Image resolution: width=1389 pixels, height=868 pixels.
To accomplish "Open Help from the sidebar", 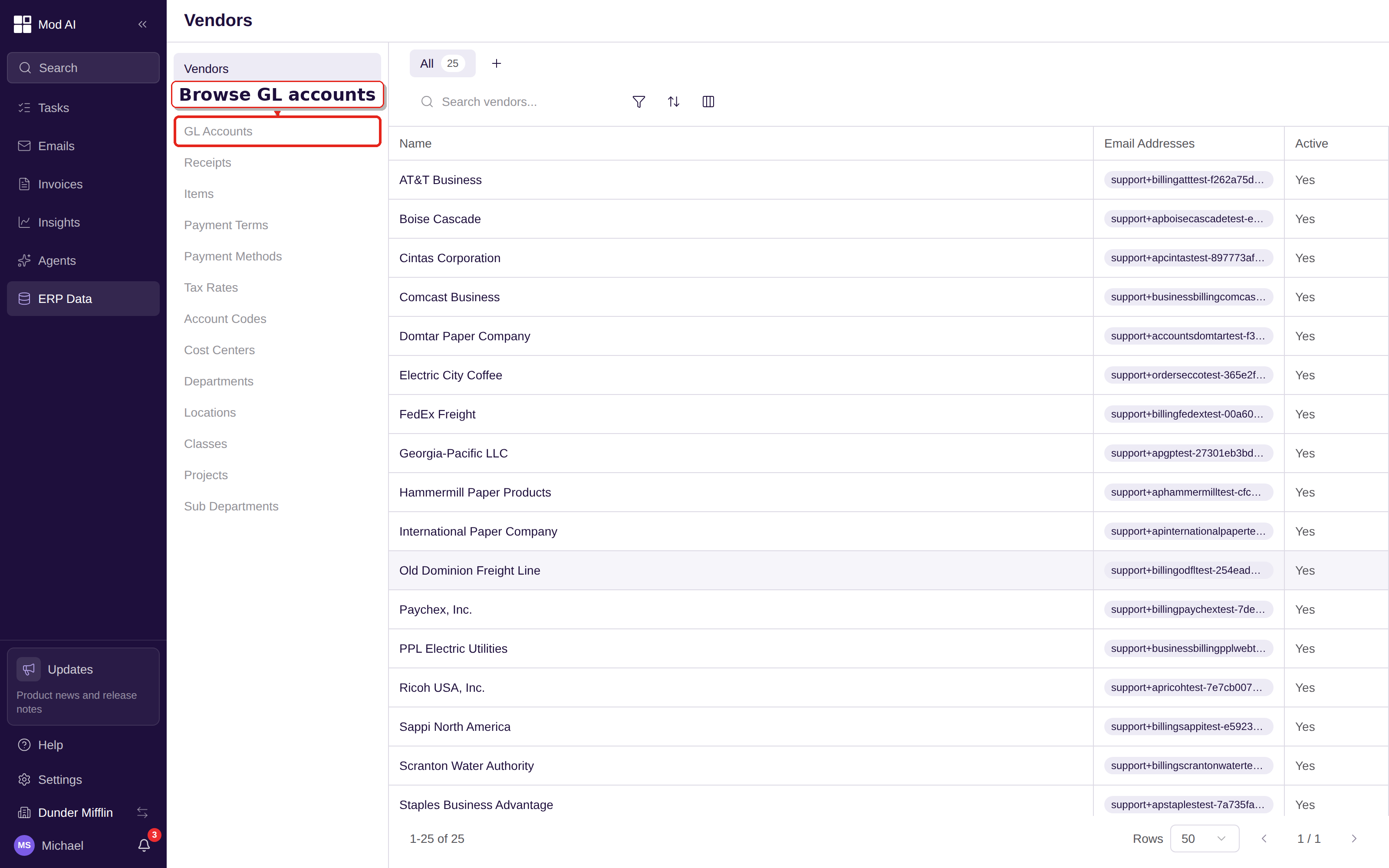I will click(x=83, y=745).
